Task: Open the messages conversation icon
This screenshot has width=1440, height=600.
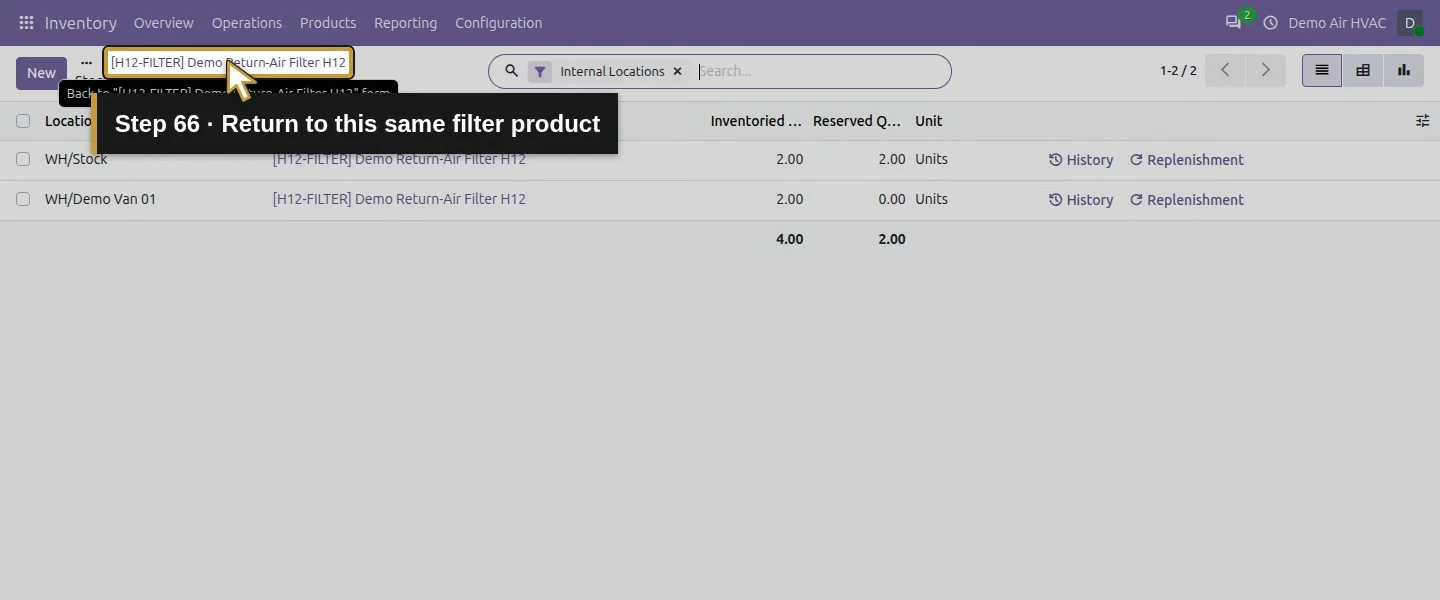Action: tap(1233, 22)
